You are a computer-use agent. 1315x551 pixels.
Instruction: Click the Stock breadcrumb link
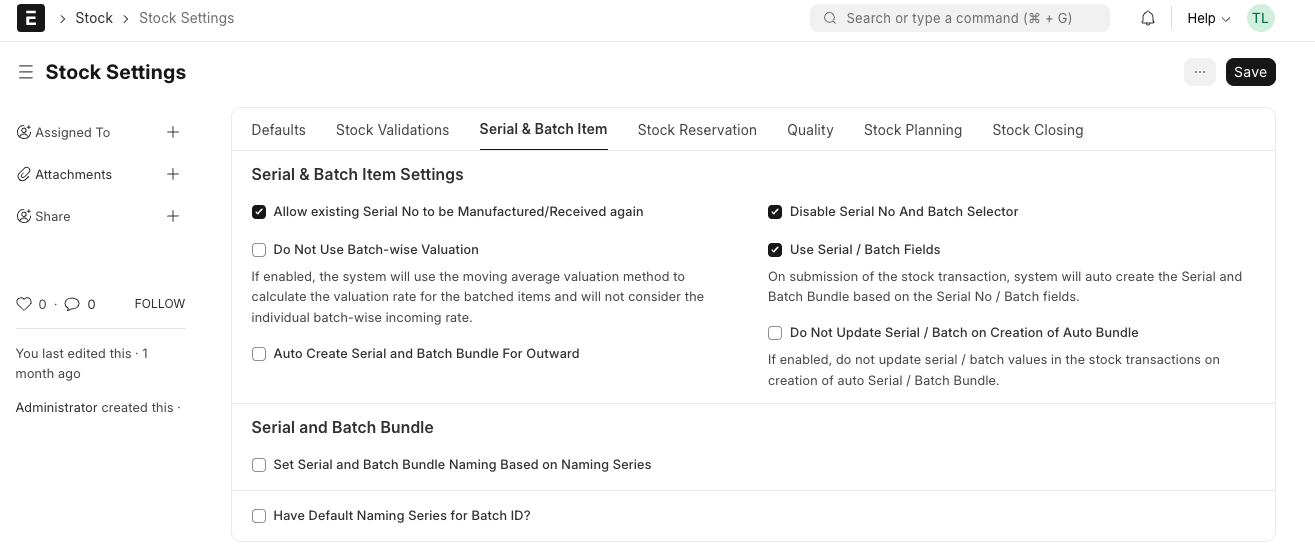(94, 18)
